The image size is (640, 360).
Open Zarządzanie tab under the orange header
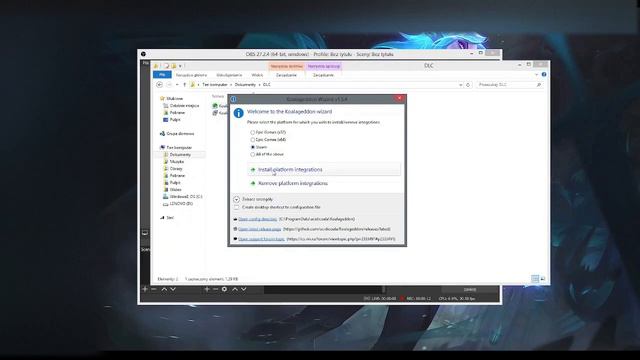[x=286, y=75]
